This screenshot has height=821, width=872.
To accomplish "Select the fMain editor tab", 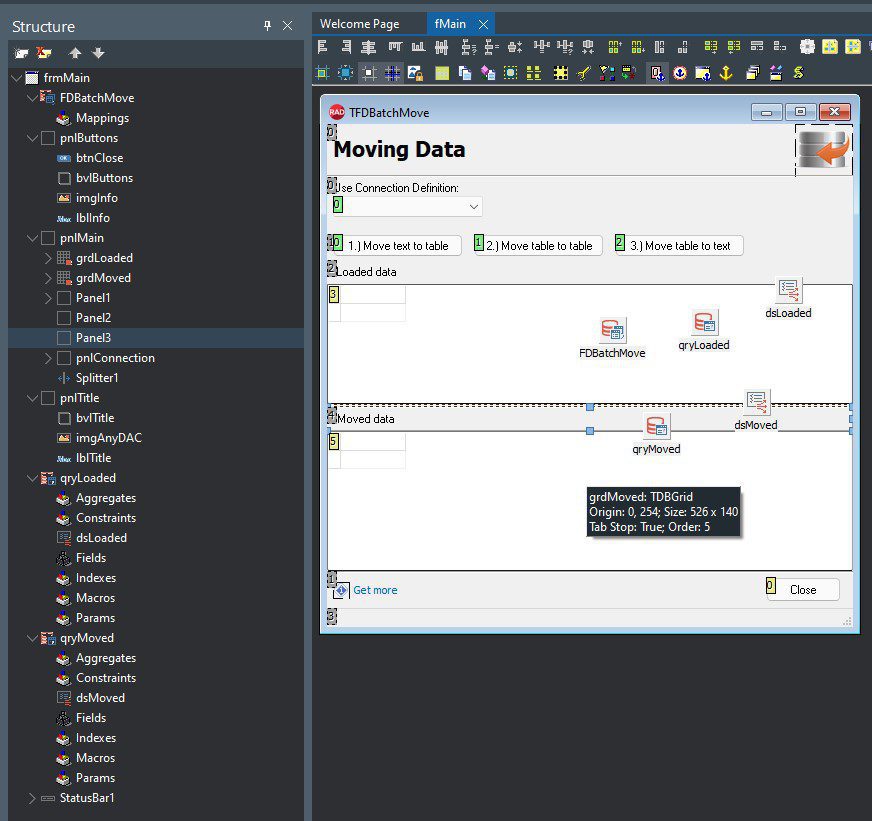I will [450, 24].
